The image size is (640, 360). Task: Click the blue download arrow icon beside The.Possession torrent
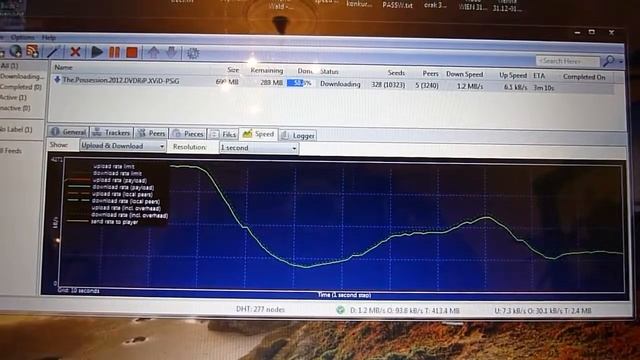pyautogui.click(x=57, y=80)
